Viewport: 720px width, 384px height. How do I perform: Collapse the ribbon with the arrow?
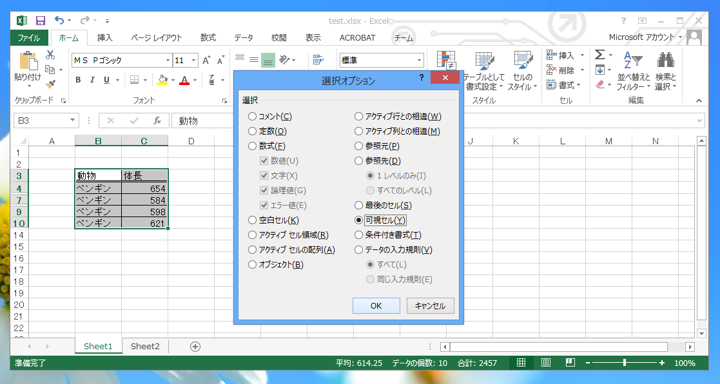pos(699,101)
